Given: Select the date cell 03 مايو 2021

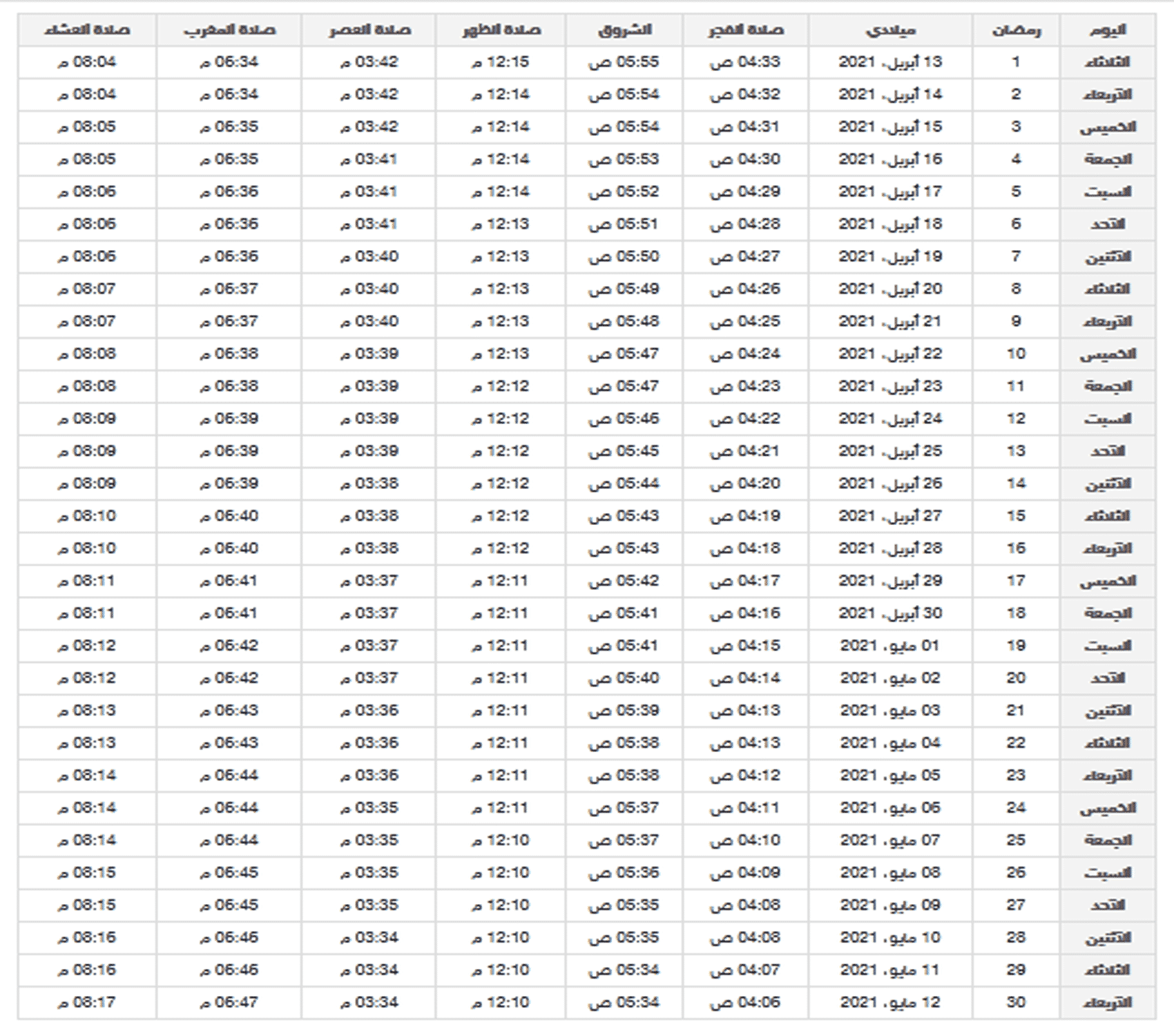Looking at the screenshot, I should pyautogui.click(x=890, y=711).
